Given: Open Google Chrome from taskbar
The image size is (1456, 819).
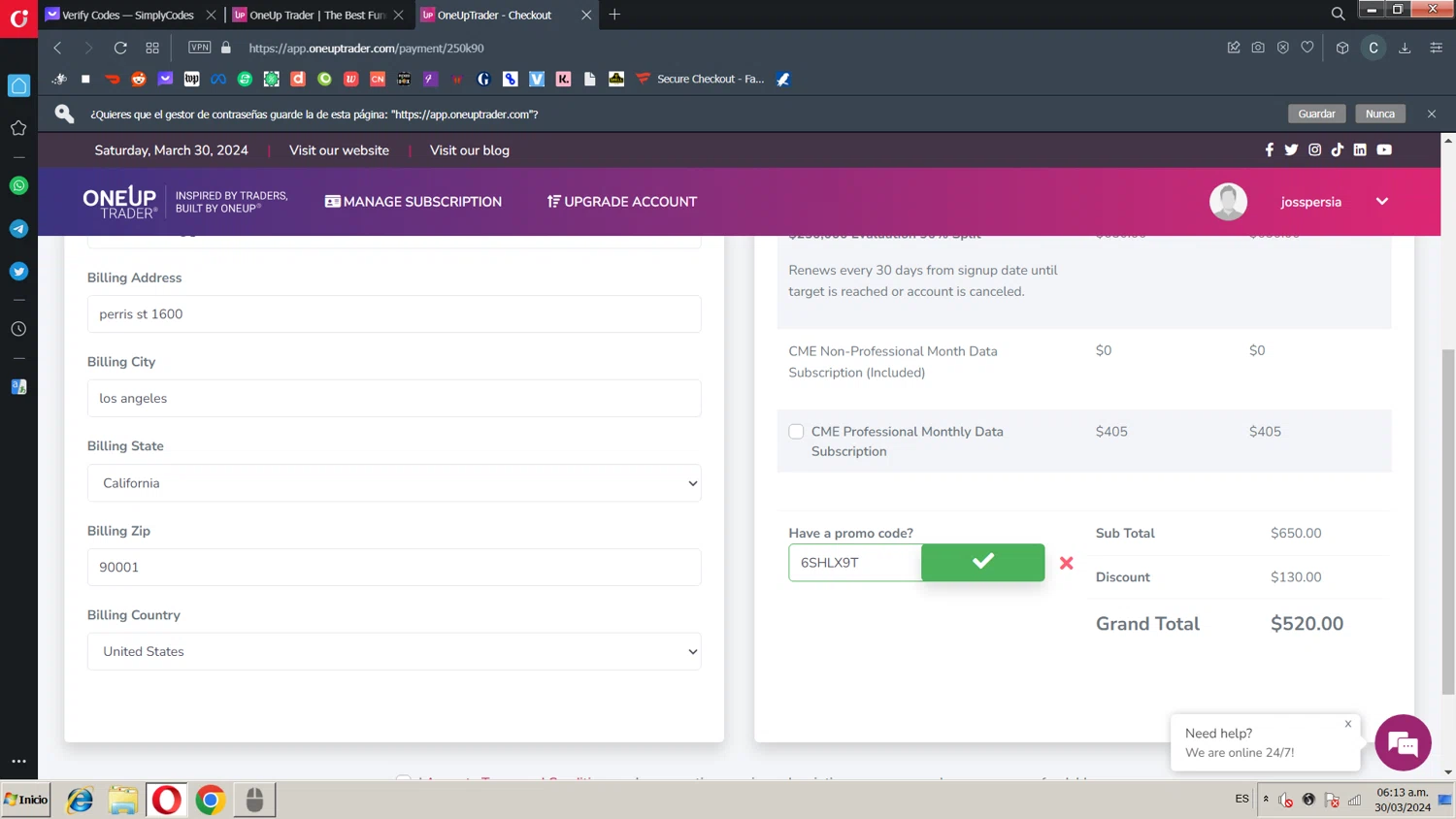Looking at the screenshot, I should [211, 800].
